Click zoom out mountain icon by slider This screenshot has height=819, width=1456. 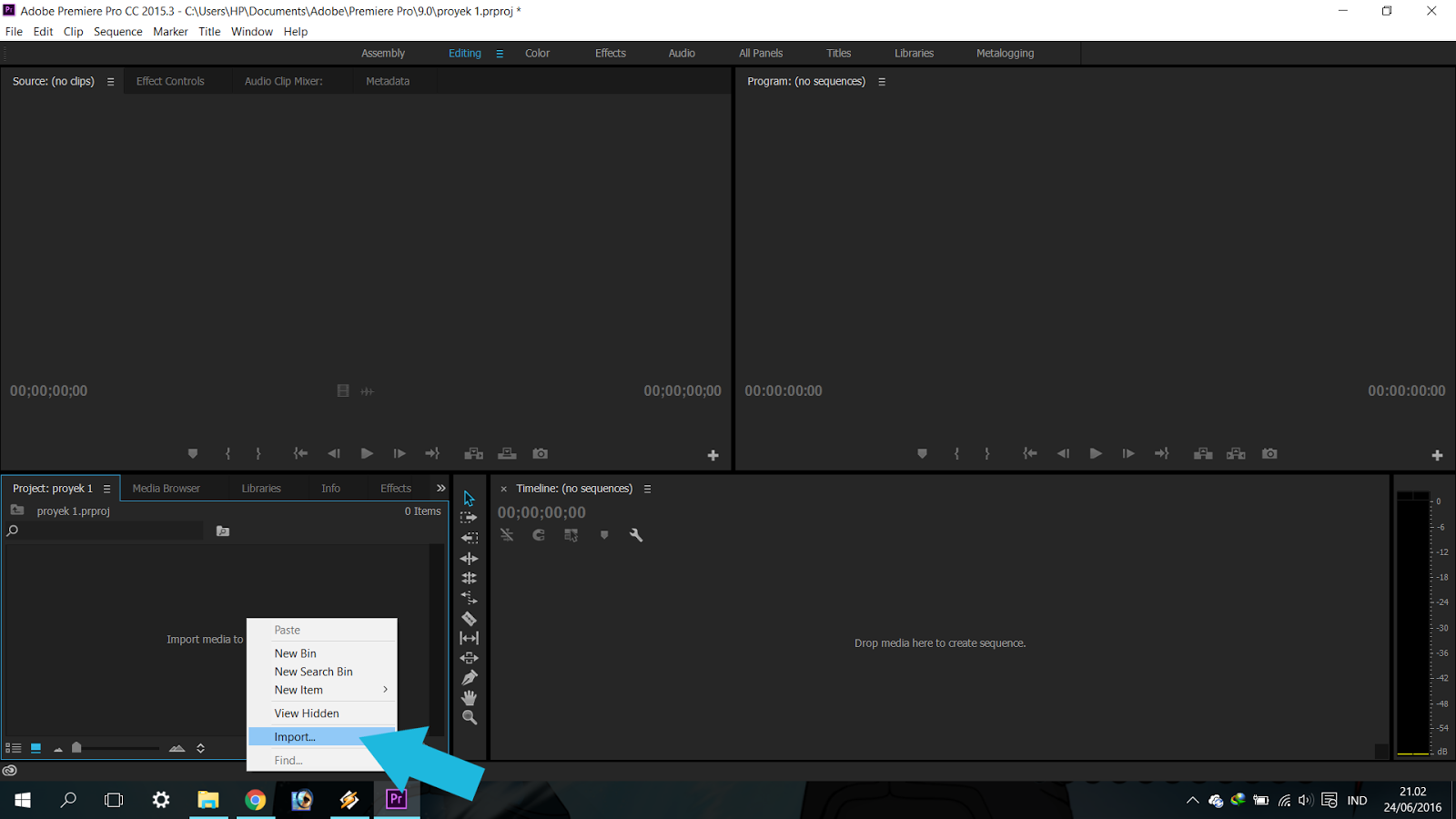point(58,749)
